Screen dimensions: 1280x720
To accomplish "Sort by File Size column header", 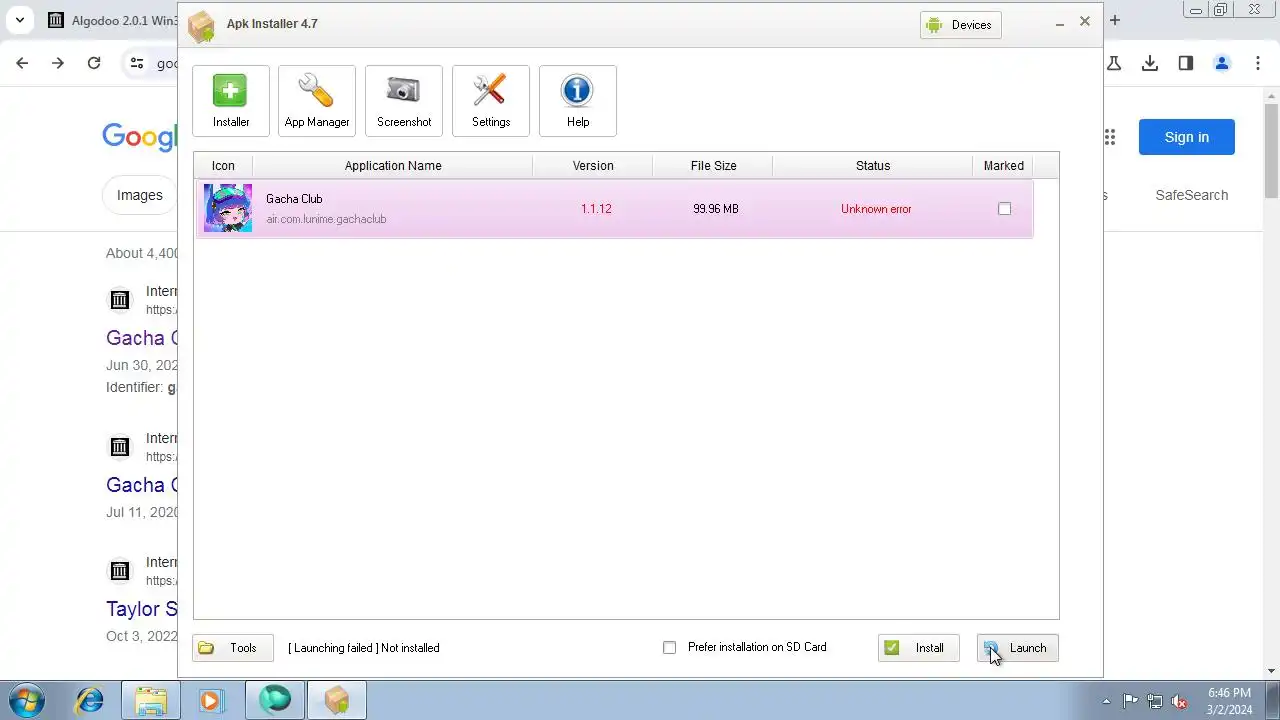I will pos(714,166).
